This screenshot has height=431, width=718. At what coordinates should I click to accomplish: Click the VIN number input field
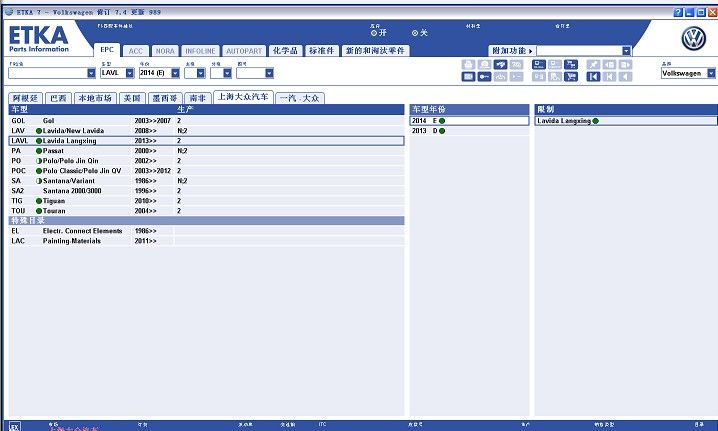click(x=48, y=73)
